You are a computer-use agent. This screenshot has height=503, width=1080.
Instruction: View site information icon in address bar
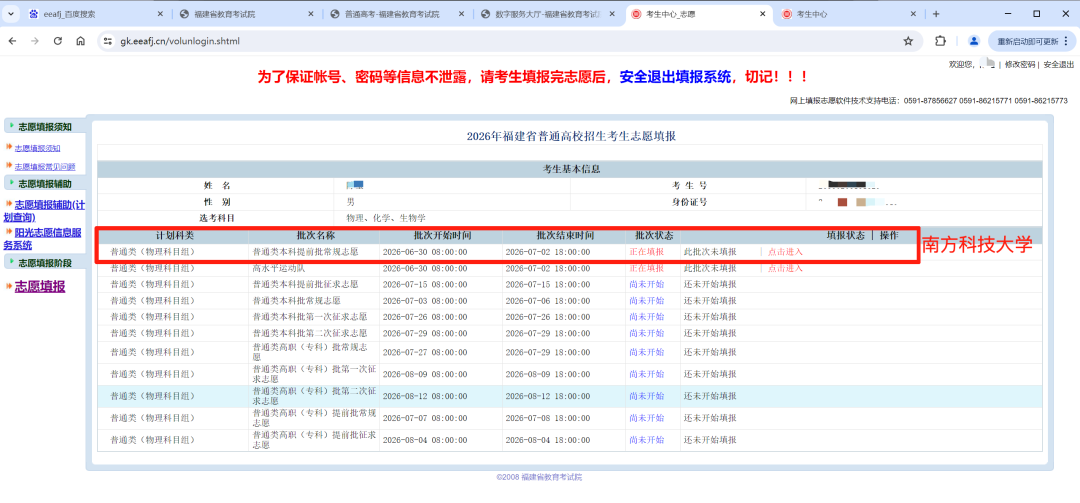tap(107, 41)
